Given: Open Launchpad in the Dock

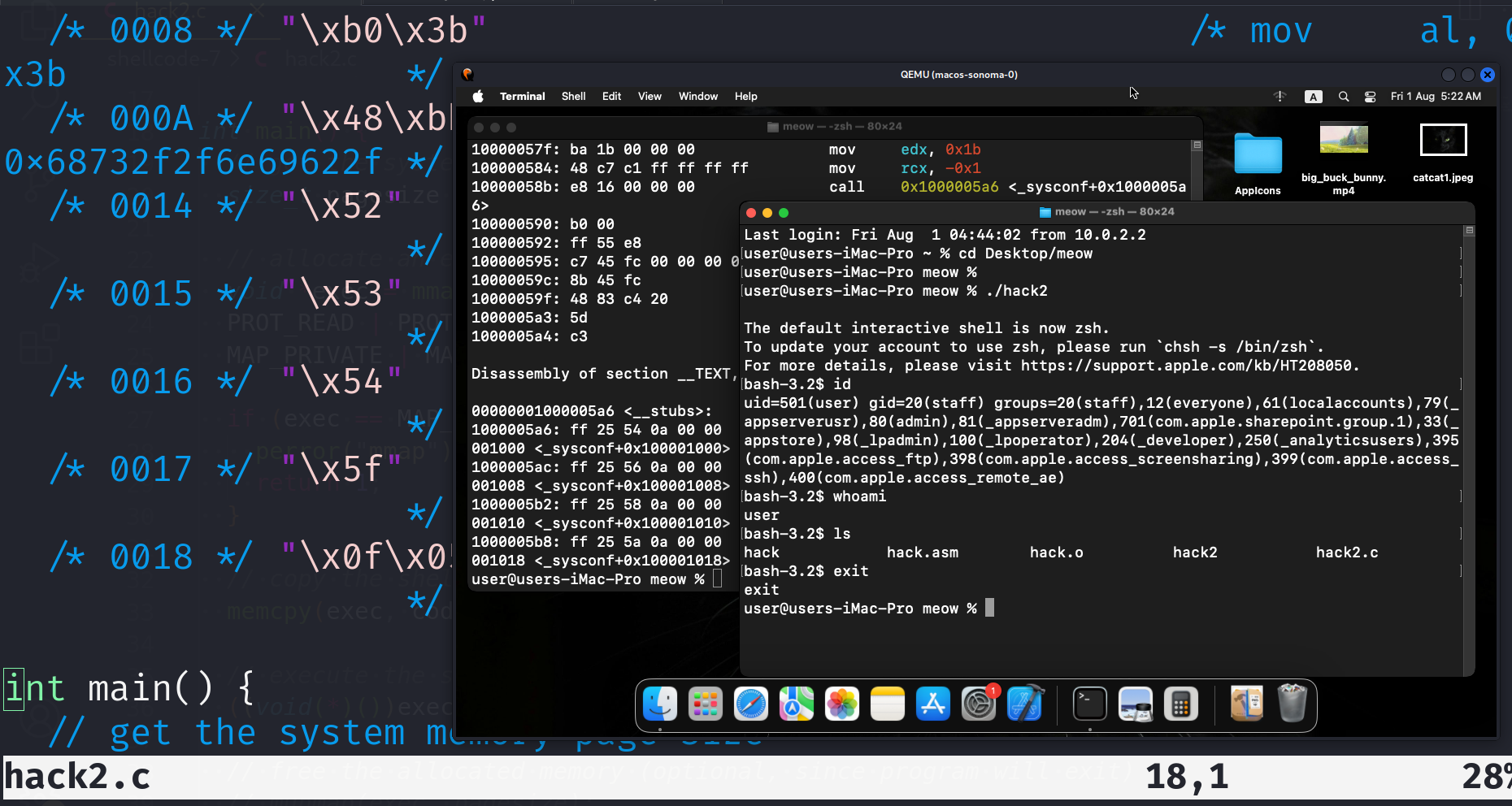Looking at the screenshot, I should tap(705, 704).
